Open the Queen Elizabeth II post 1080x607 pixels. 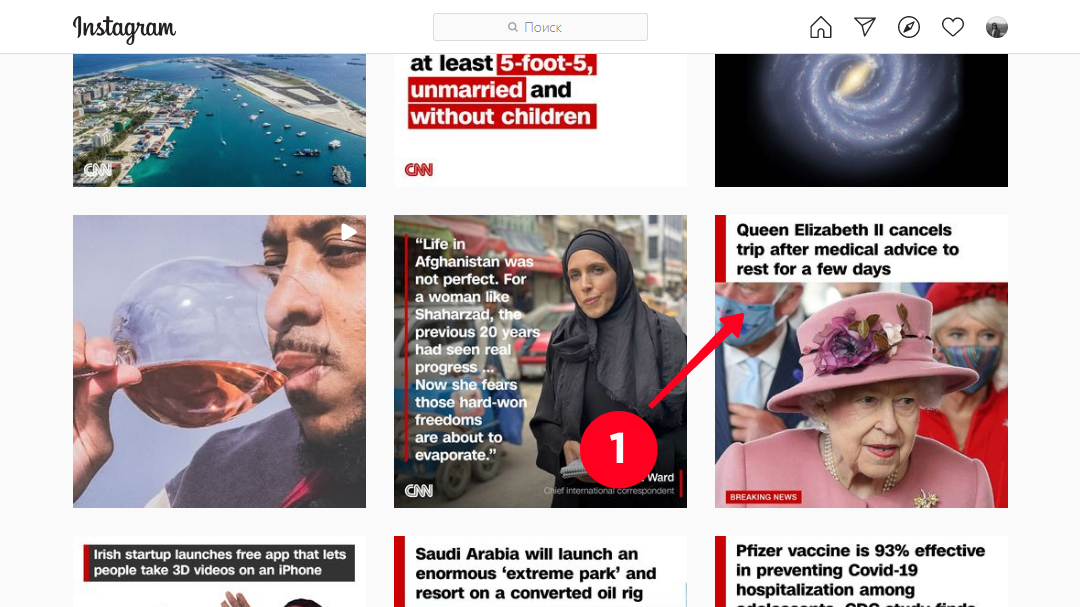coord(861,361)
